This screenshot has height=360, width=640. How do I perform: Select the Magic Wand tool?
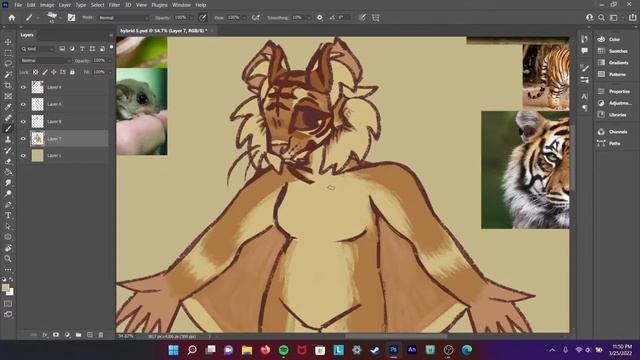8,75
